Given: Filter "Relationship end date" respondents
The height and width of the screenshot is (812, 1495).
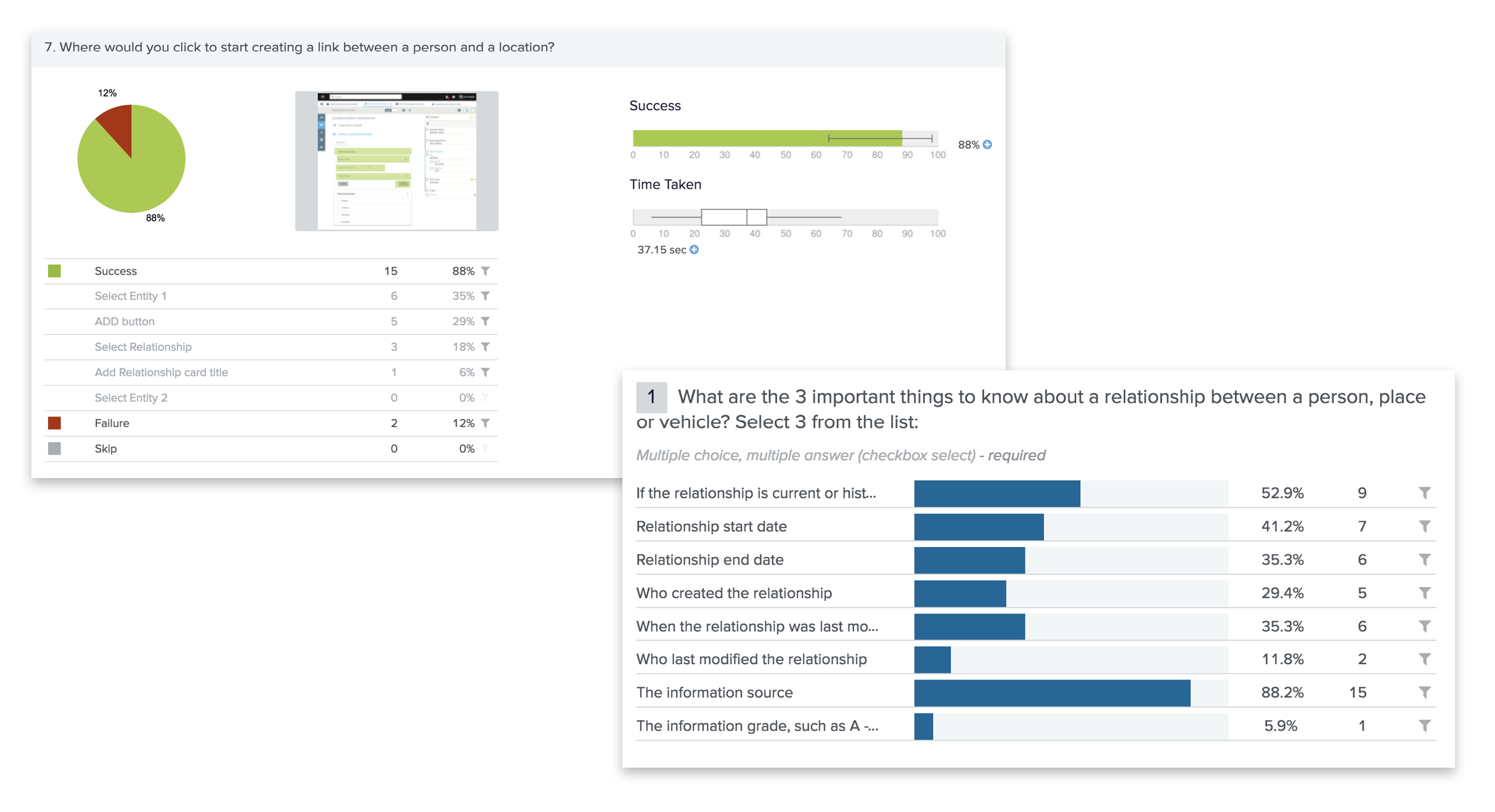Looking at the screenshot, I should (1425, 559).
